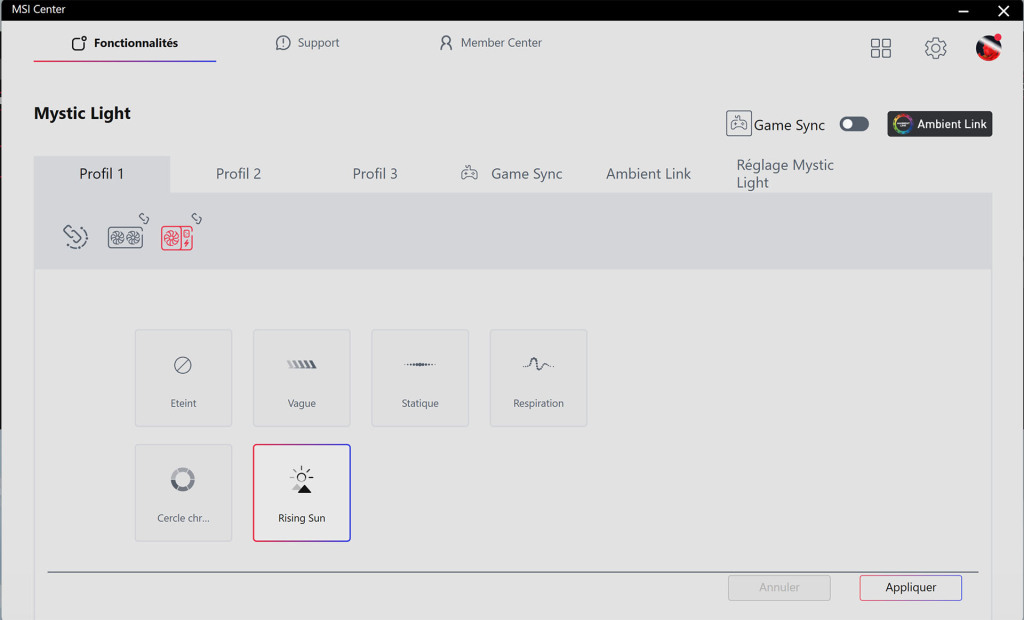Select the Statique lighting effect
Viewport: 1024px width, 620px height.
pyautogui.click(x=420, y=378)
